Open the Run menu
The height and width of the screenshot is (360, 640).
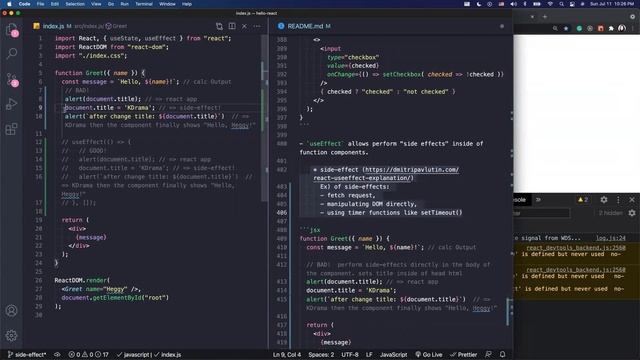pyautogui.click(x=124, y=4)
